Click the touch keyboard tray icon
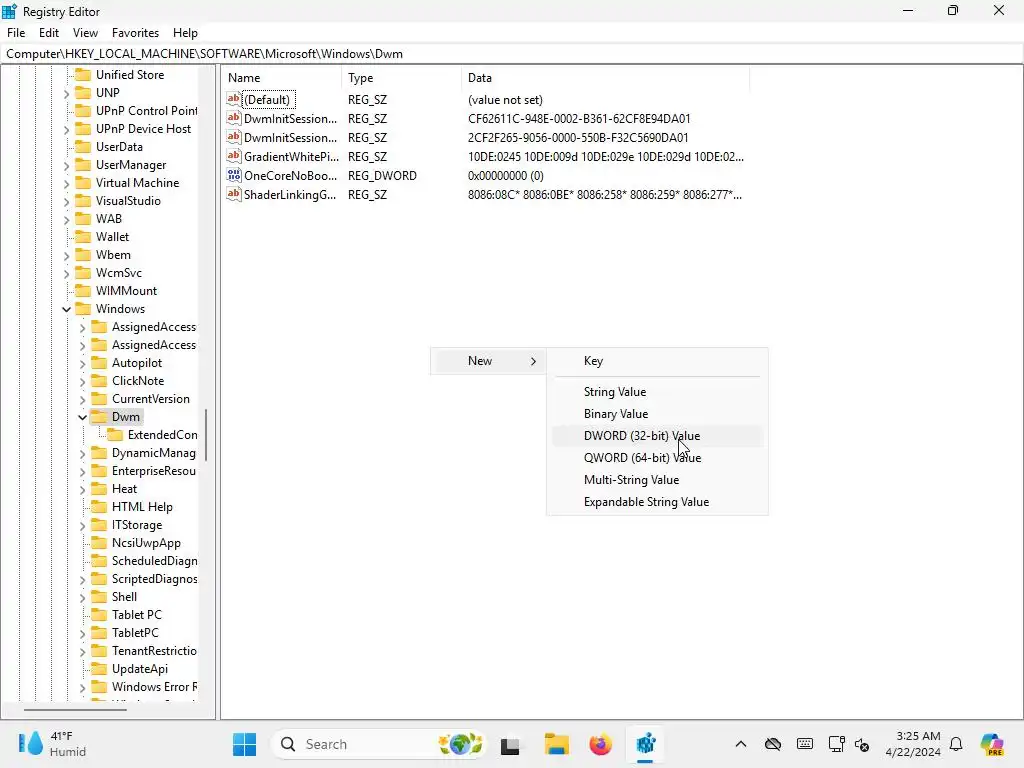Screen dimensions: 1024x768 click(x=805, y=744)
